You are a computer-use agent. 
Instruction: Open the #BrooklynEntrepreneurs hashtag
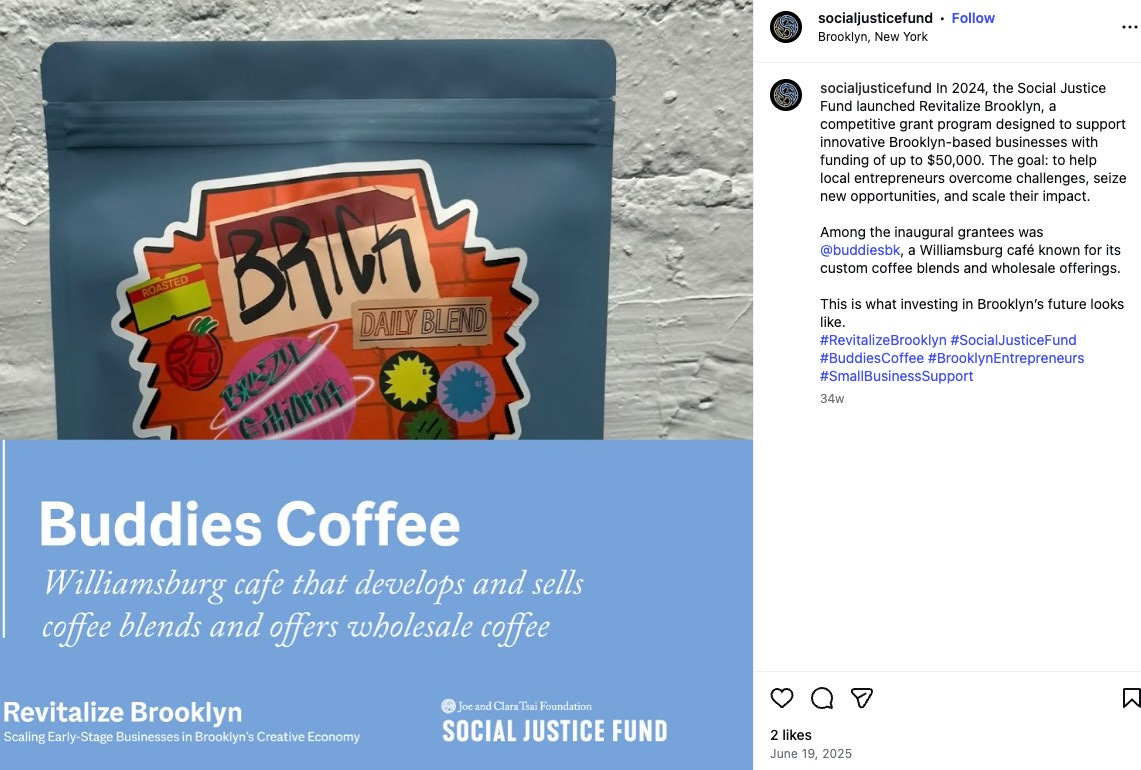[x=1006, y=358]
